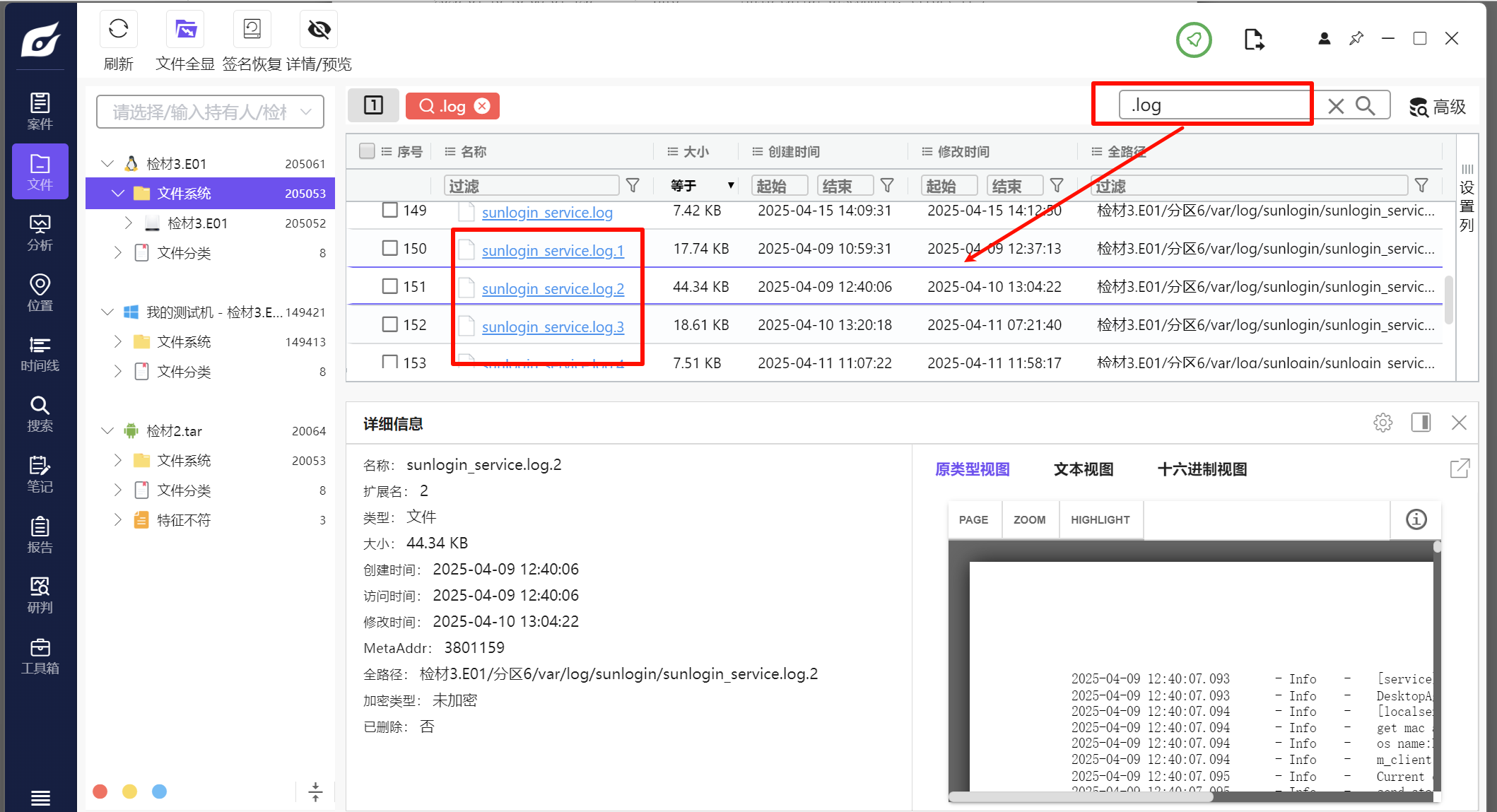Screen dimensions: 1497x812
Task: Open the 搜索 sidebar section
Action: [x=40, y=414]
